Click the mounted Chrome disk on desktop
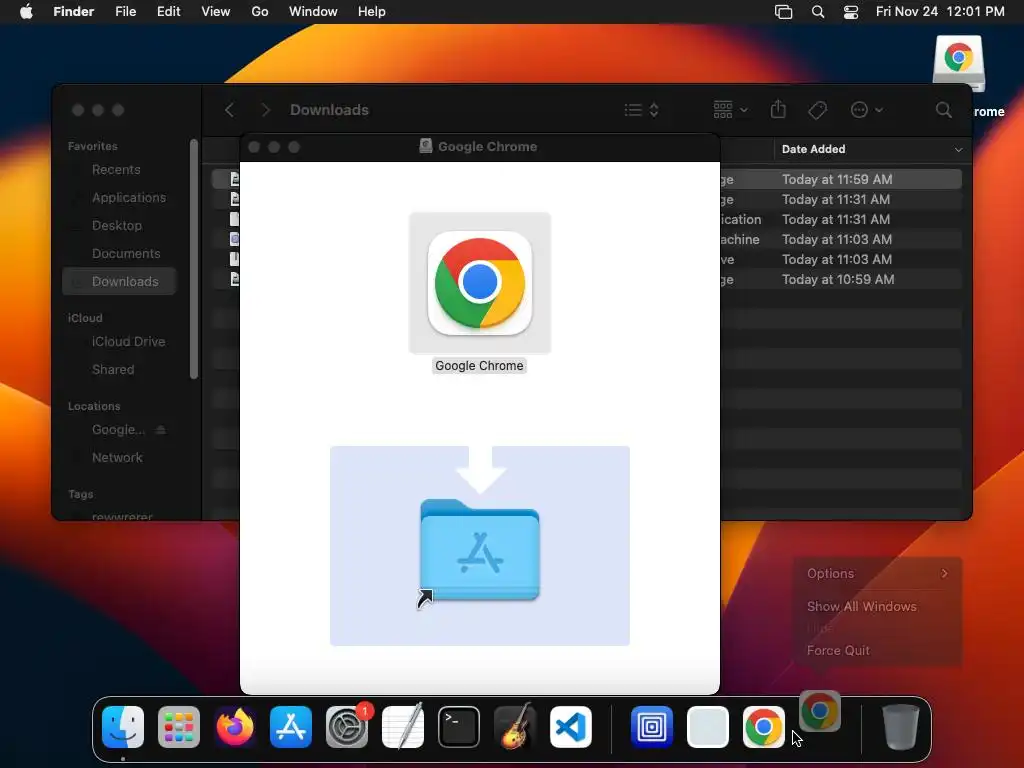Screen dimensions: 1024x768 point(958,63)
